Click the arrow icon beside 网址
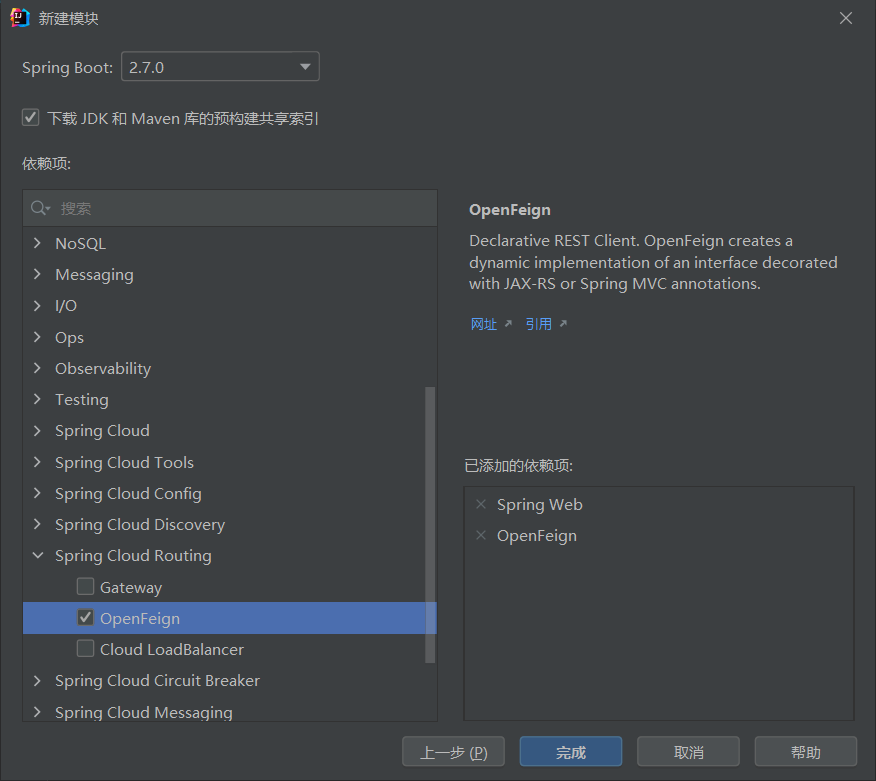Viewport: 876px width, 781px height. [x=508, y=323]
